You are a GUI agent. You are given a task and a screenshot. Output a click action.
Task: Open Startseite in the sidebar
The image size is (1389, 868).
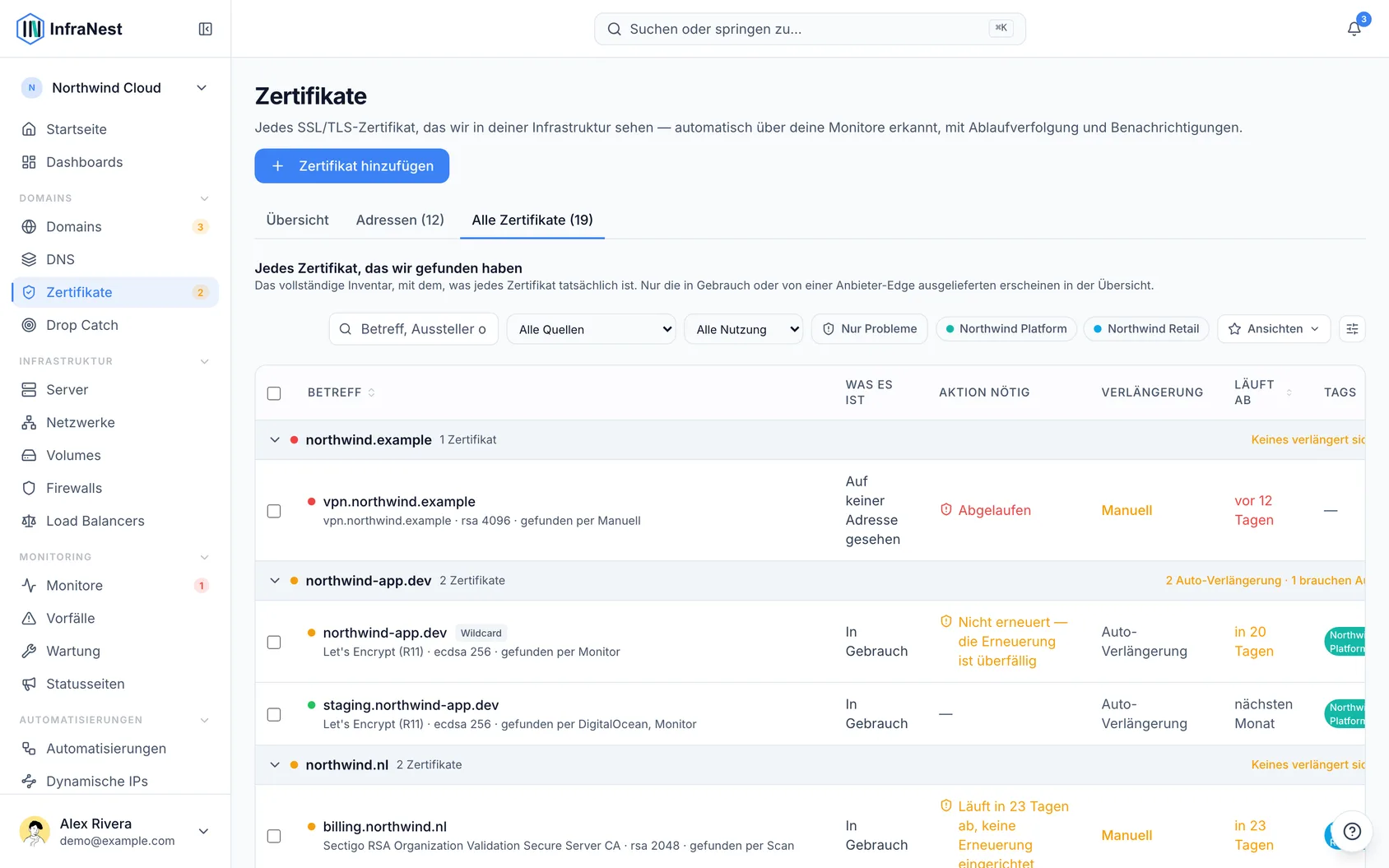point(115,129)
